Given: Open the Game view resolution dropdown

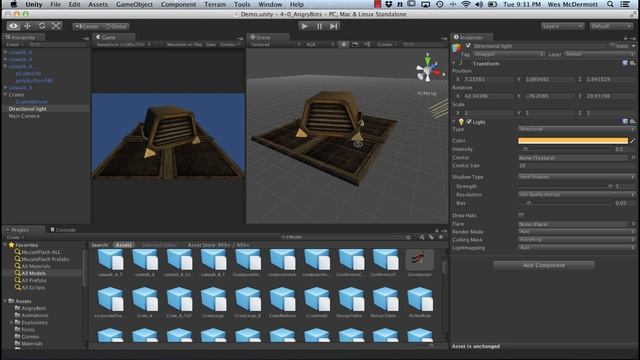Looking at the screenshot, I should (123, 44).
